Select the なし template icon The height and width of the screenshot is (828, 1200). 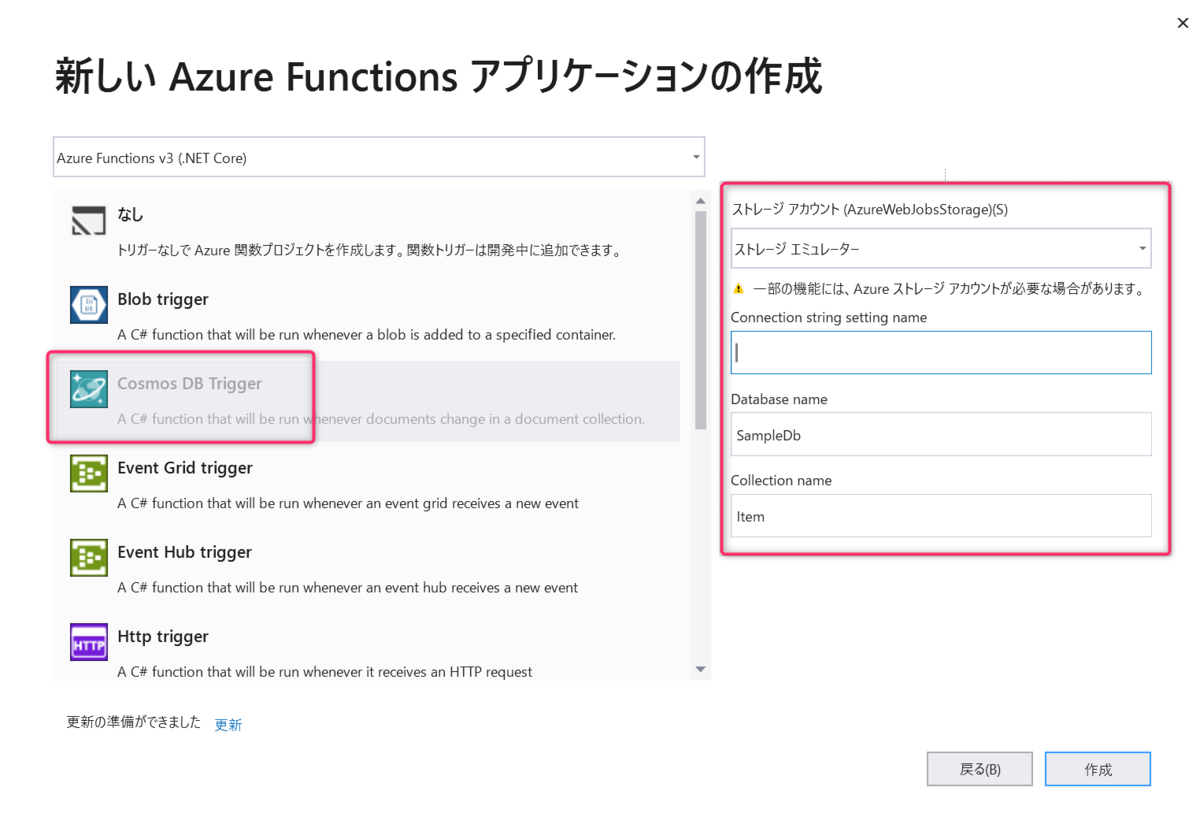[89, 220]
